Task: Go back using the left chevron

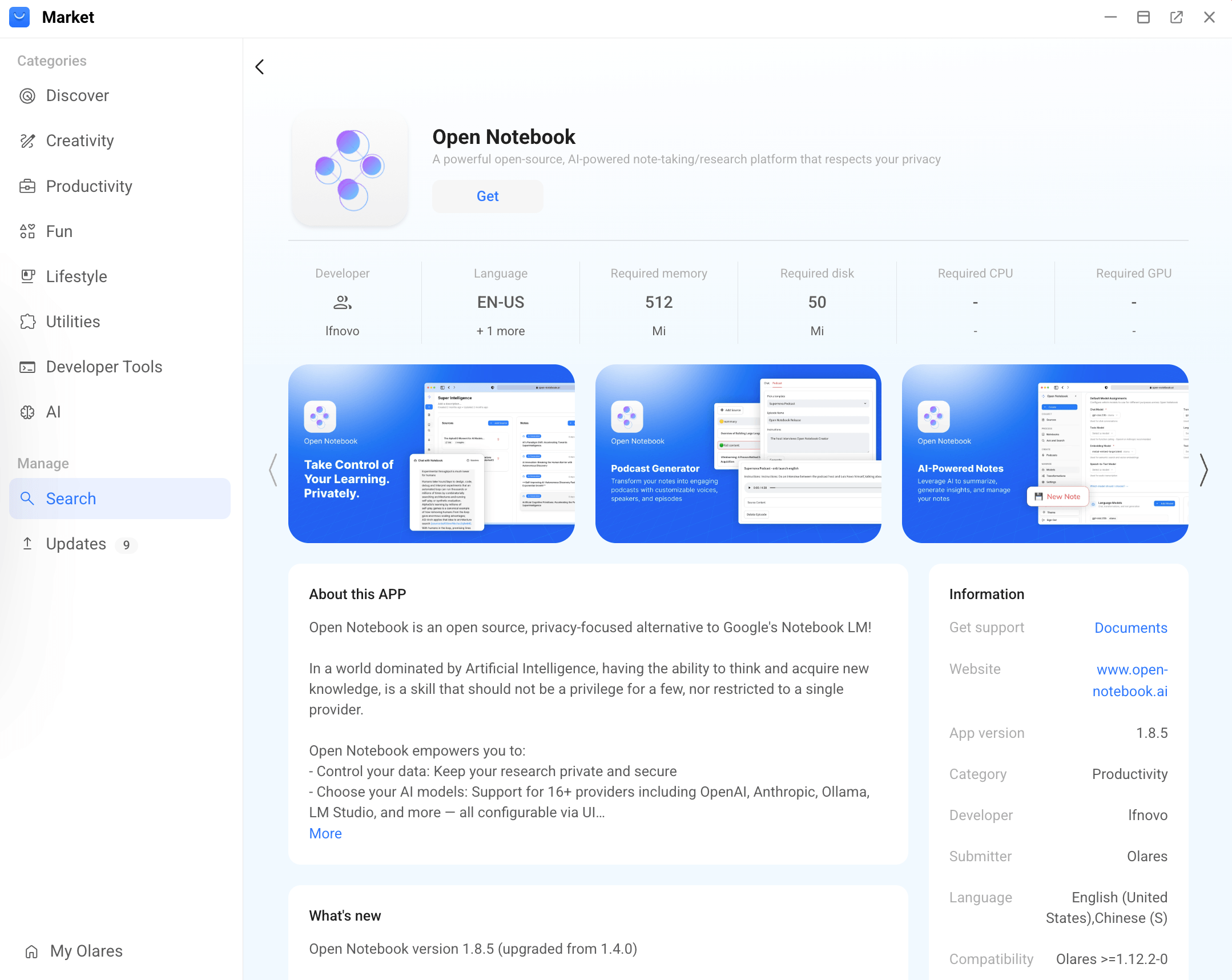Action: [x=259, y=67]
